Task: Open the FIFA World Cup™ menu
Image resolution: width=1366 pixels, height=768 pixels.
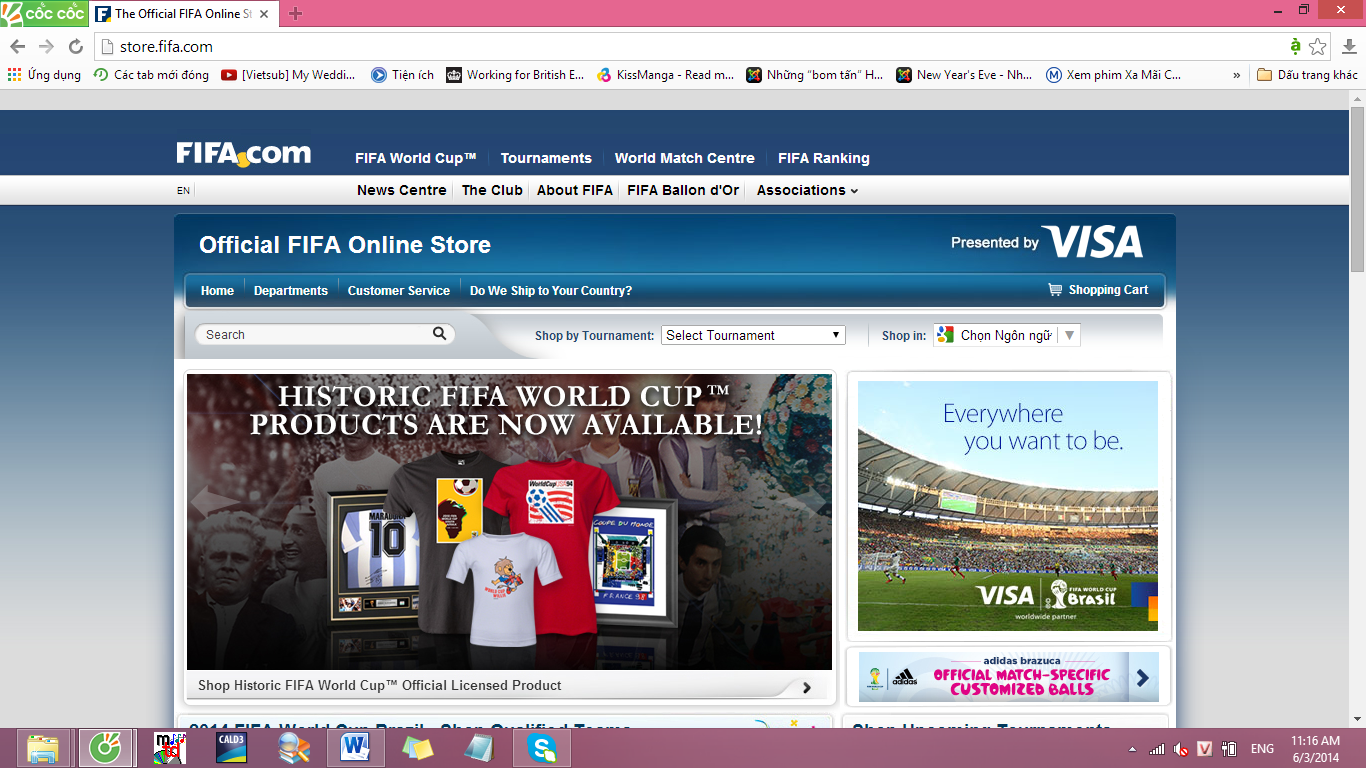Action: coord(416,158)
